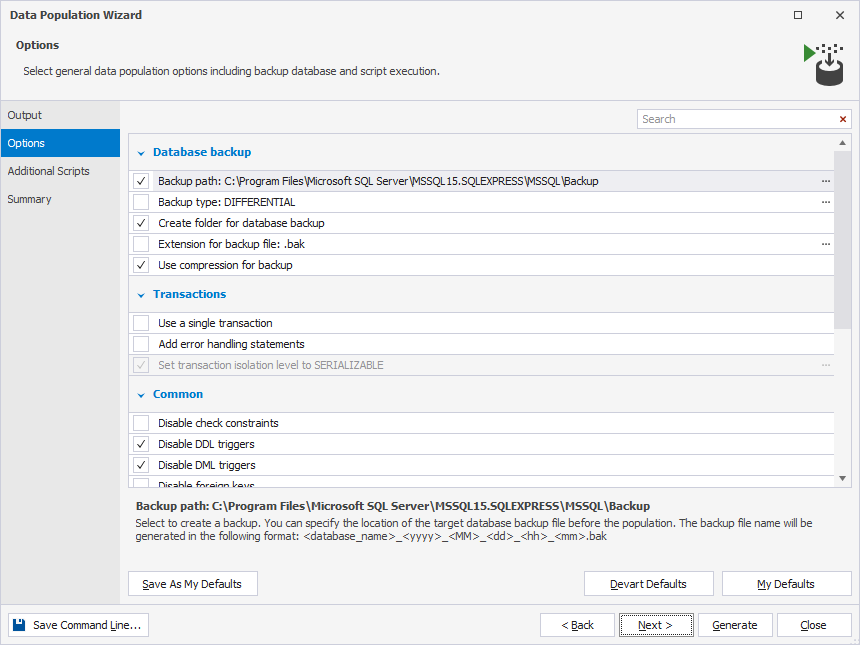Image resolution: width=860 pixels, height=645 pixels.
Task: Uncheck Disable DDL triggers
Action: point(141,444)
